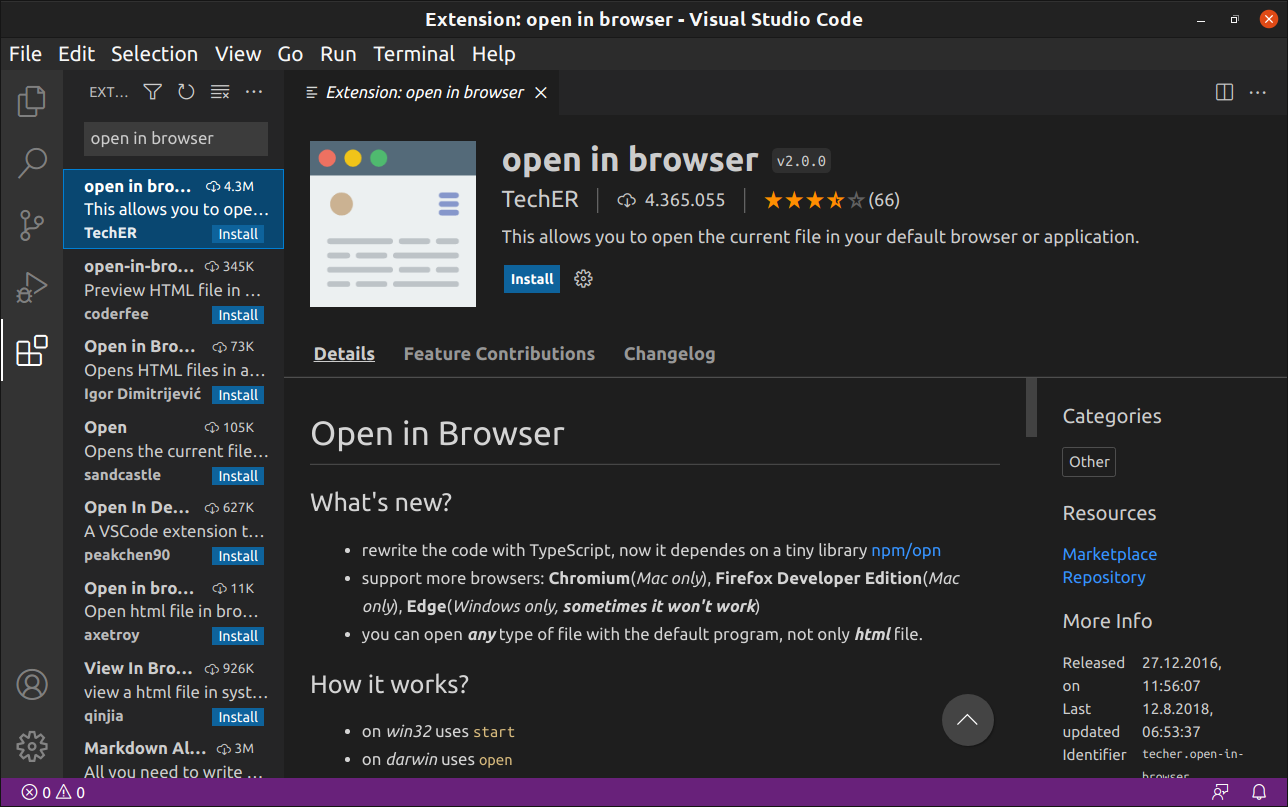
Task: Open editor more actions menu
Action: coord(1258,92)
